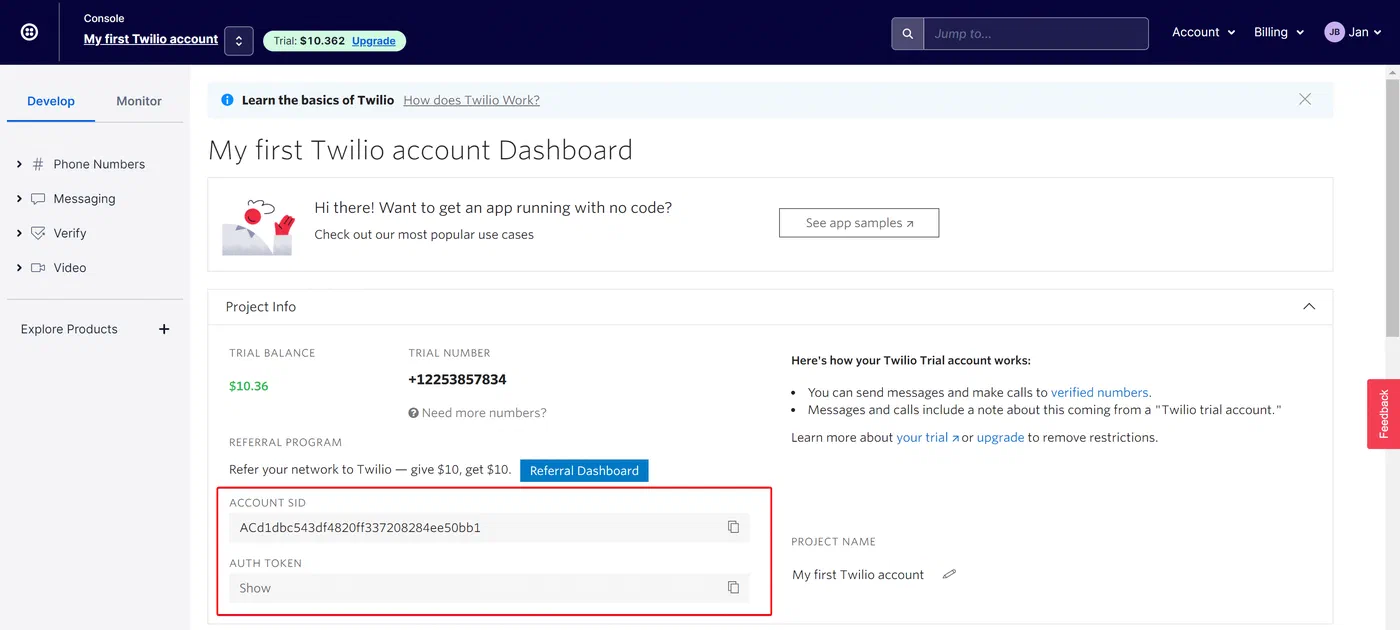Click the info icon in banner
Image resolution: width=1400 pixels, height=630 pixels.
pyautogui.click(x=227, y=100)
